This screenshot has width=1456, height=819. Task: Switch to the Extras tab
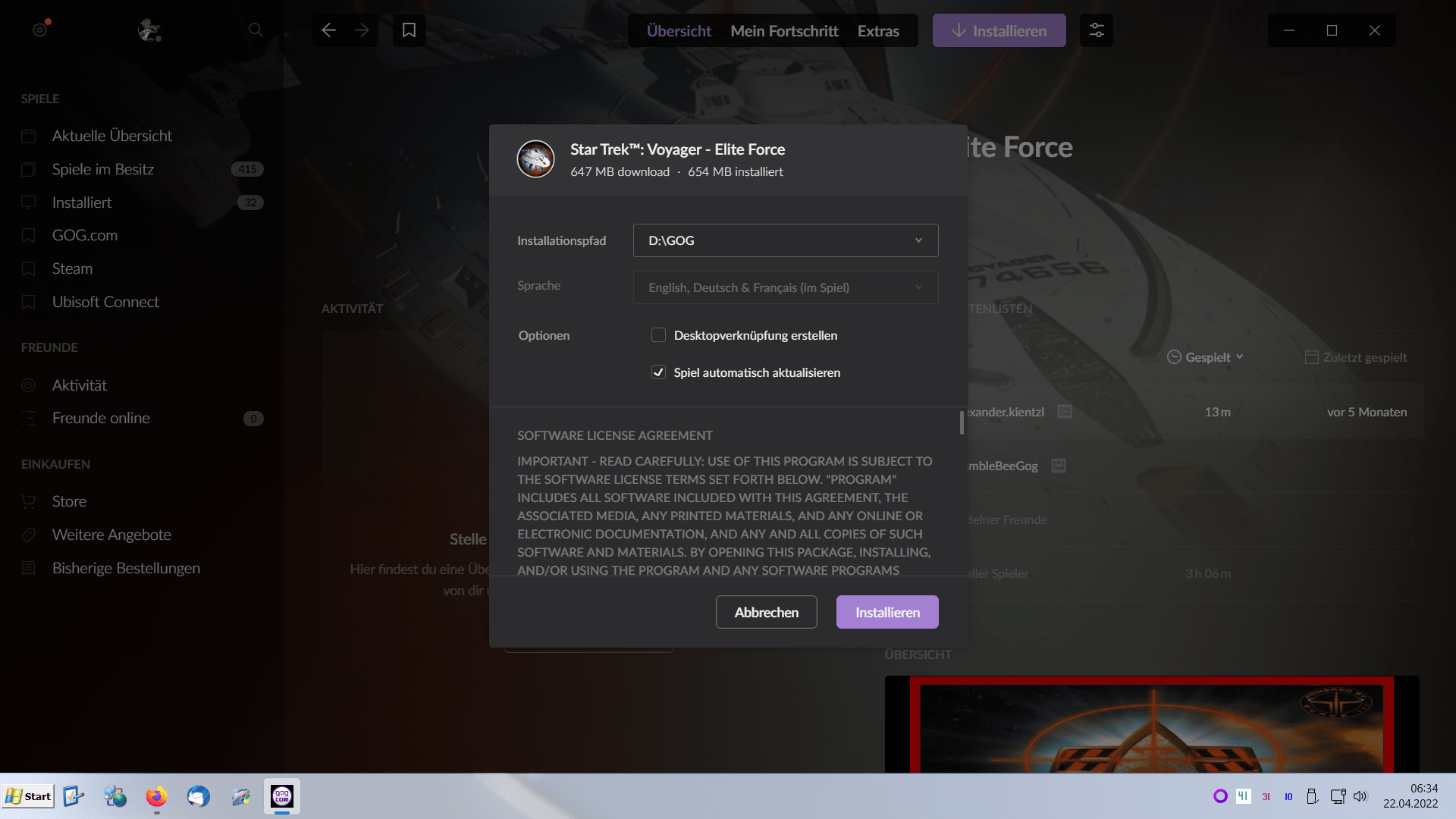(878, 31)
